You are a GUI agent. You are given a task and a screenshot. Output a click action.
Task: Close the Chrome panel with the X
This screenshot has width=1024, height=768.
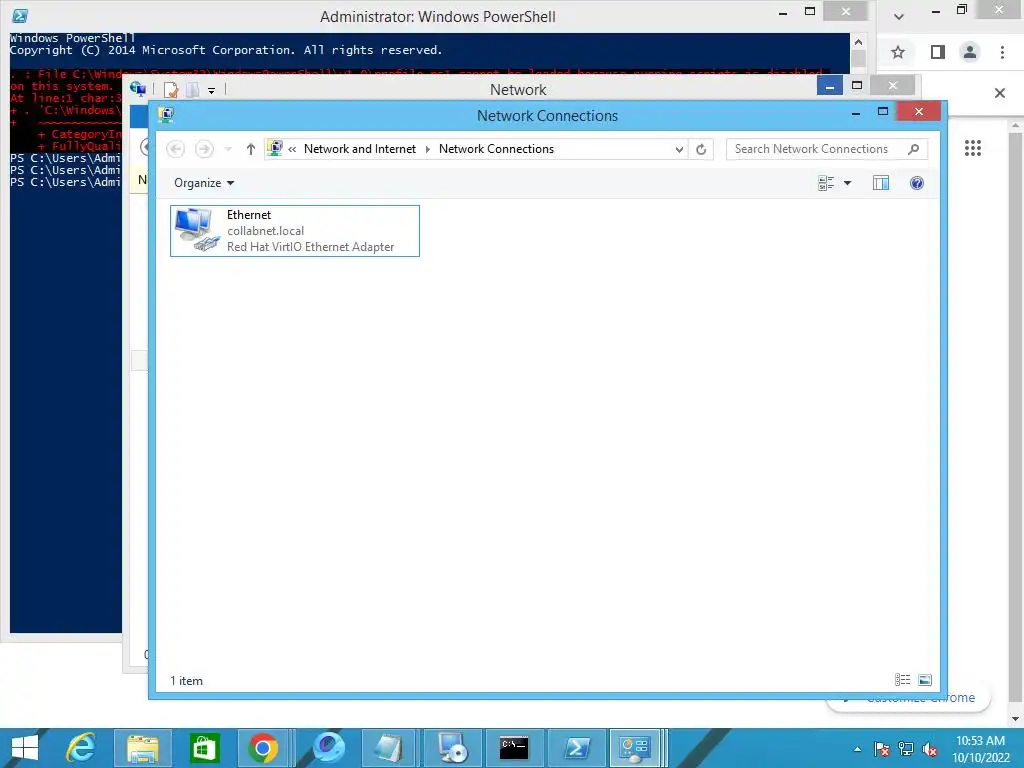tap(1000, 93)
